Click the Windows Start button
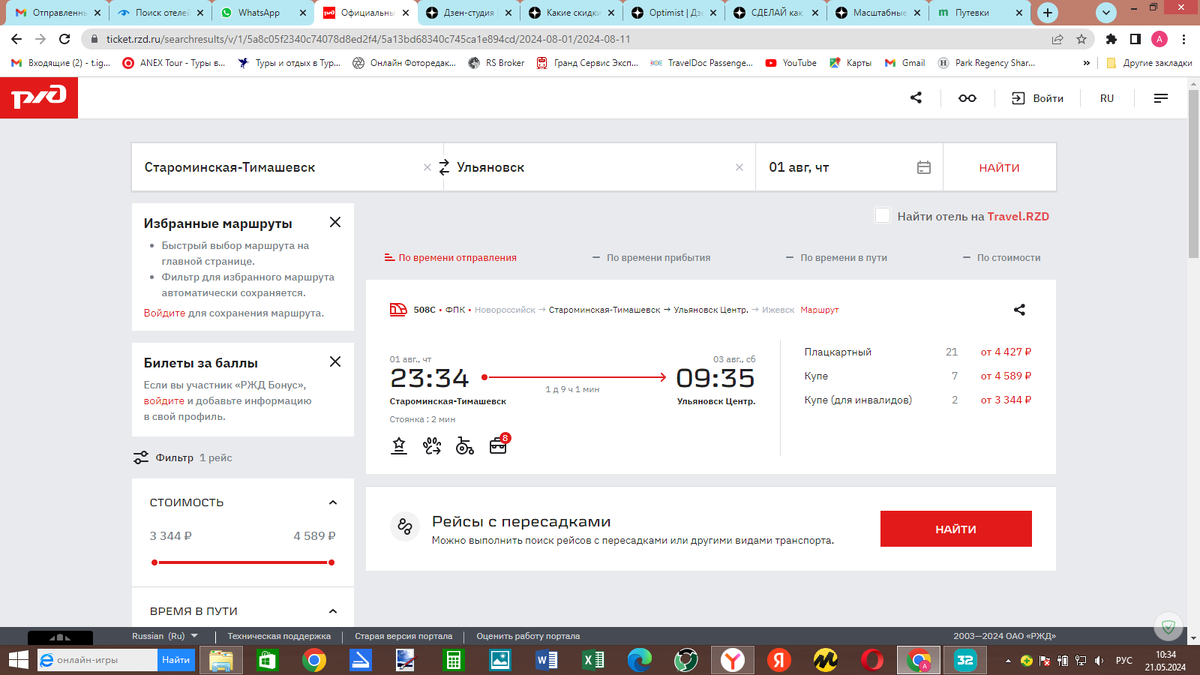 (x=17, y=660)
